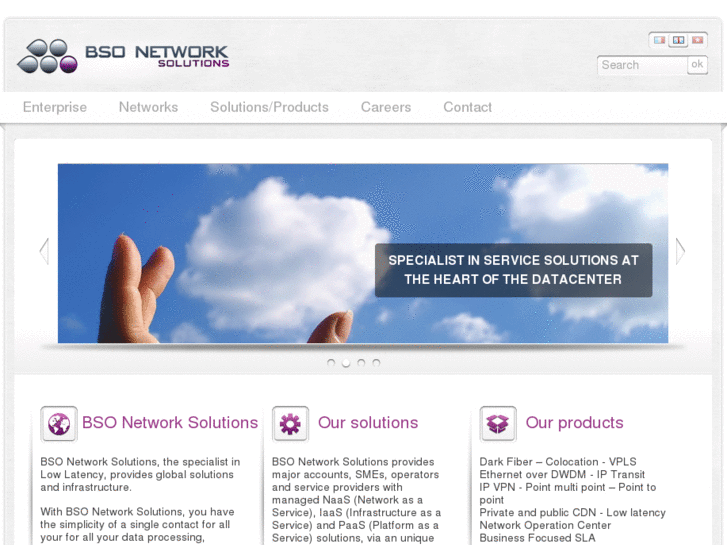Image resolution: width=727 pixels, height=545 pixels.
Task: Go to the Careers page
Action: [386, 107]
